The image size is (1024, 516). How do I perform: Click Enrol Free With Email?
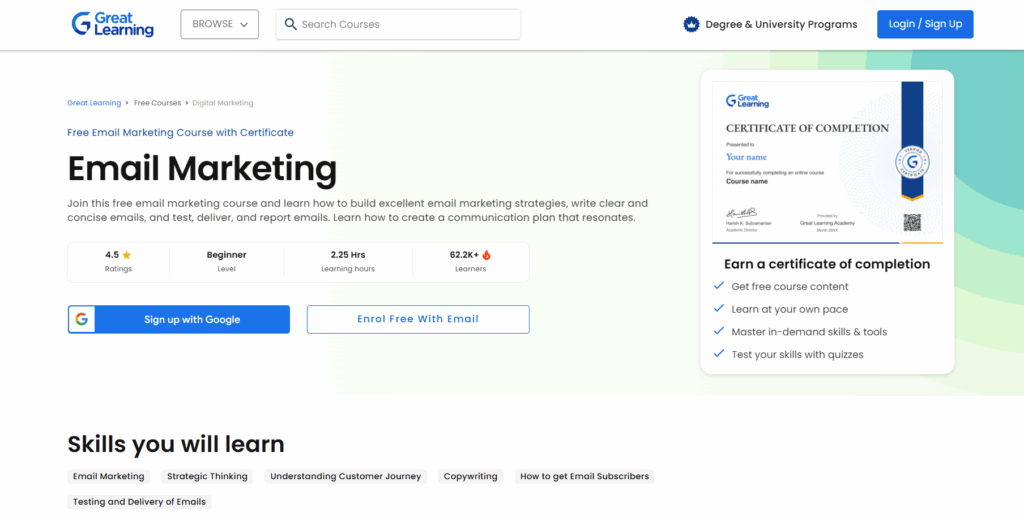[418, 319]
